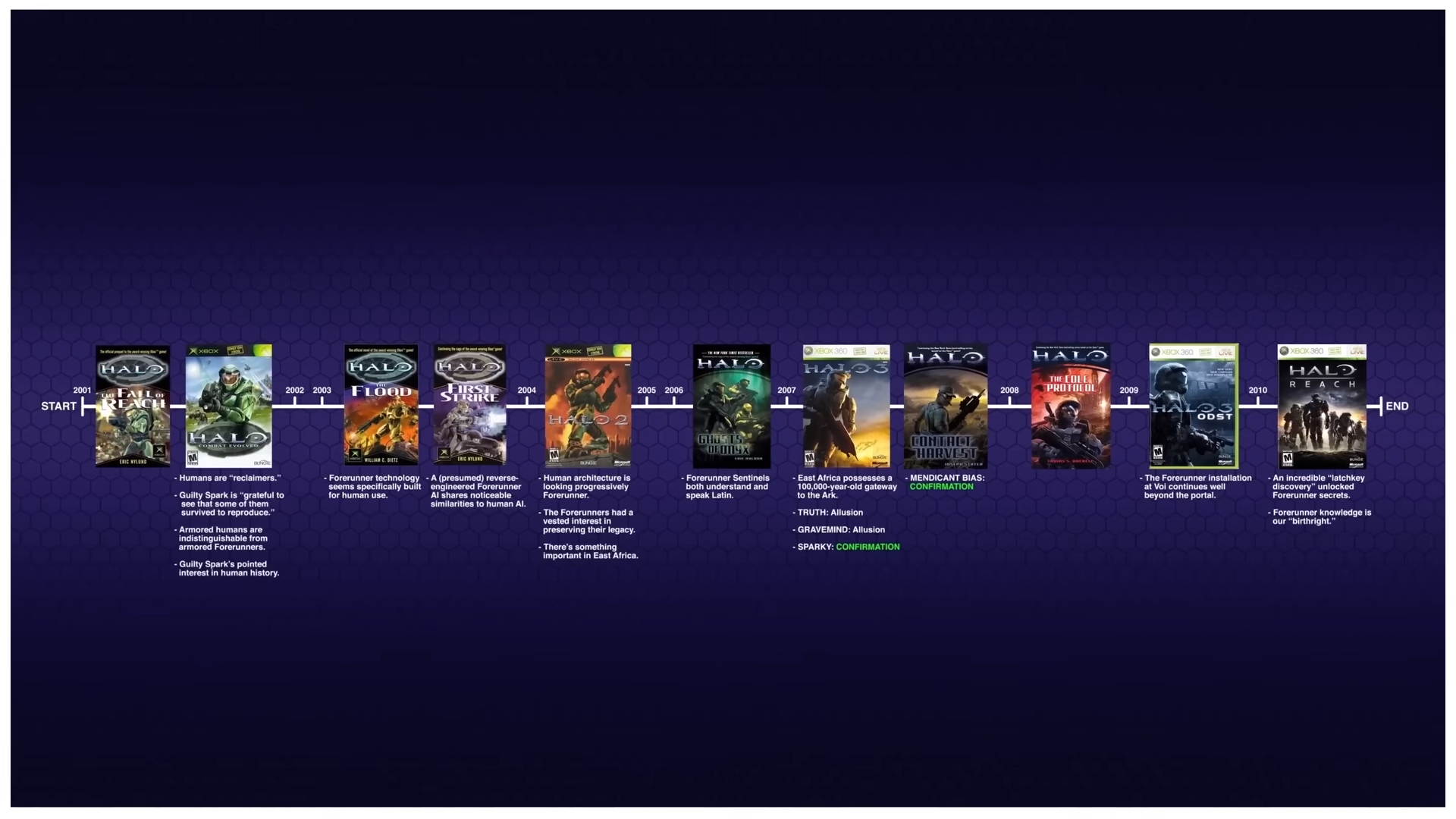The width and height of the screenshot is (1456, 819).
Task: Open the Halo: The Flood book cover
Action: tap(381, 405)
